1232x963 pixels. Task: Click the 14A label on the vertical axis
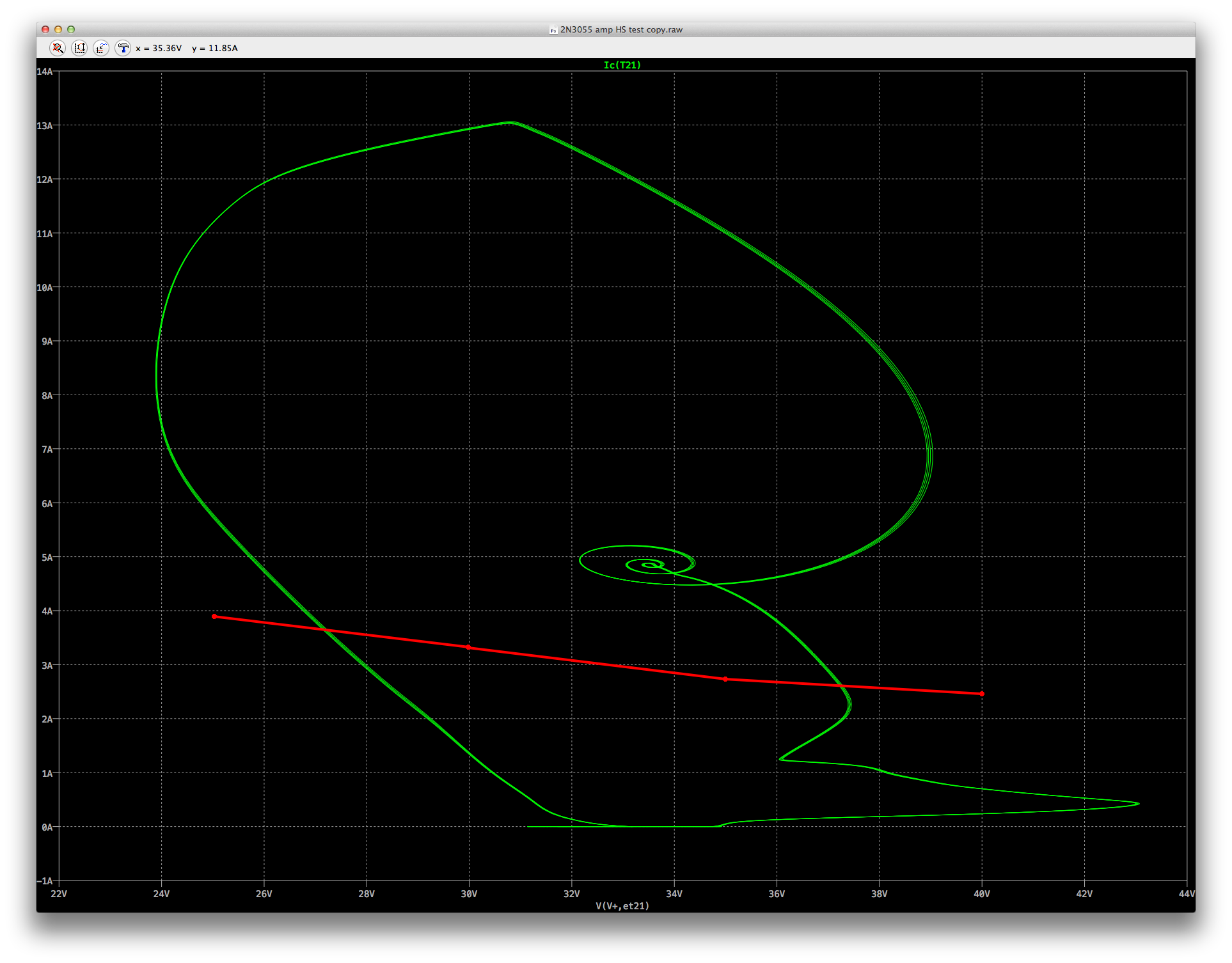tap(45, 72)
